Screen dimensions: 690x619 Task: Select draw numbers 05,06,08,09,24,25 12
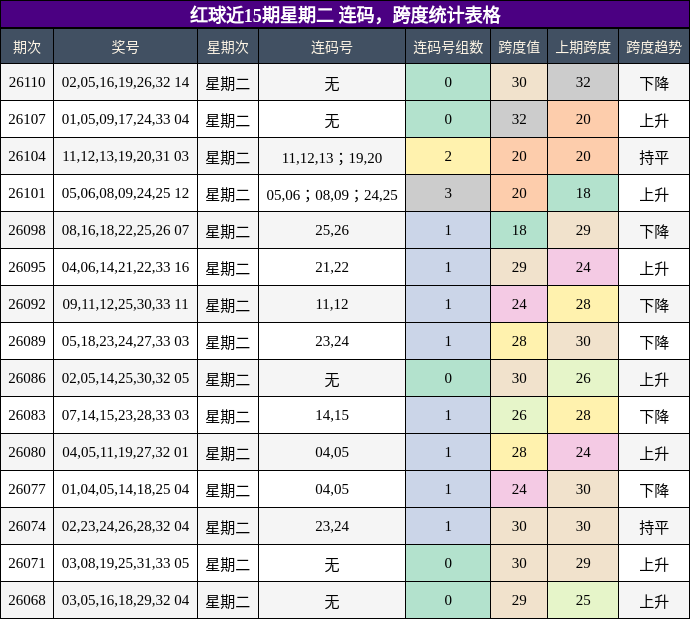125,193
